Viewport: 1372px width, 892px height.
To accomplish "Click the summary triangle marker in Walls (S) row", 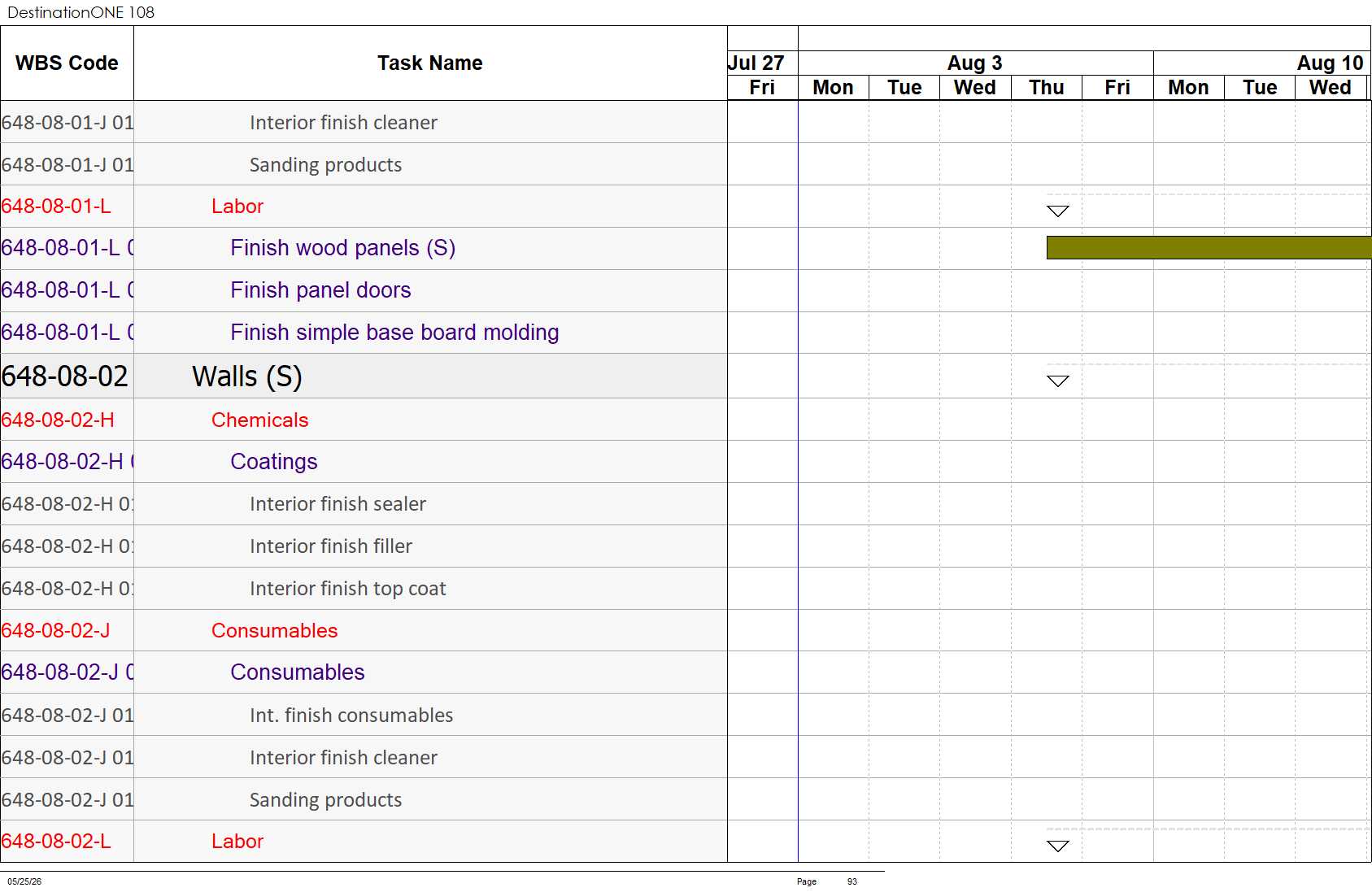I will tap(1058, 381).
